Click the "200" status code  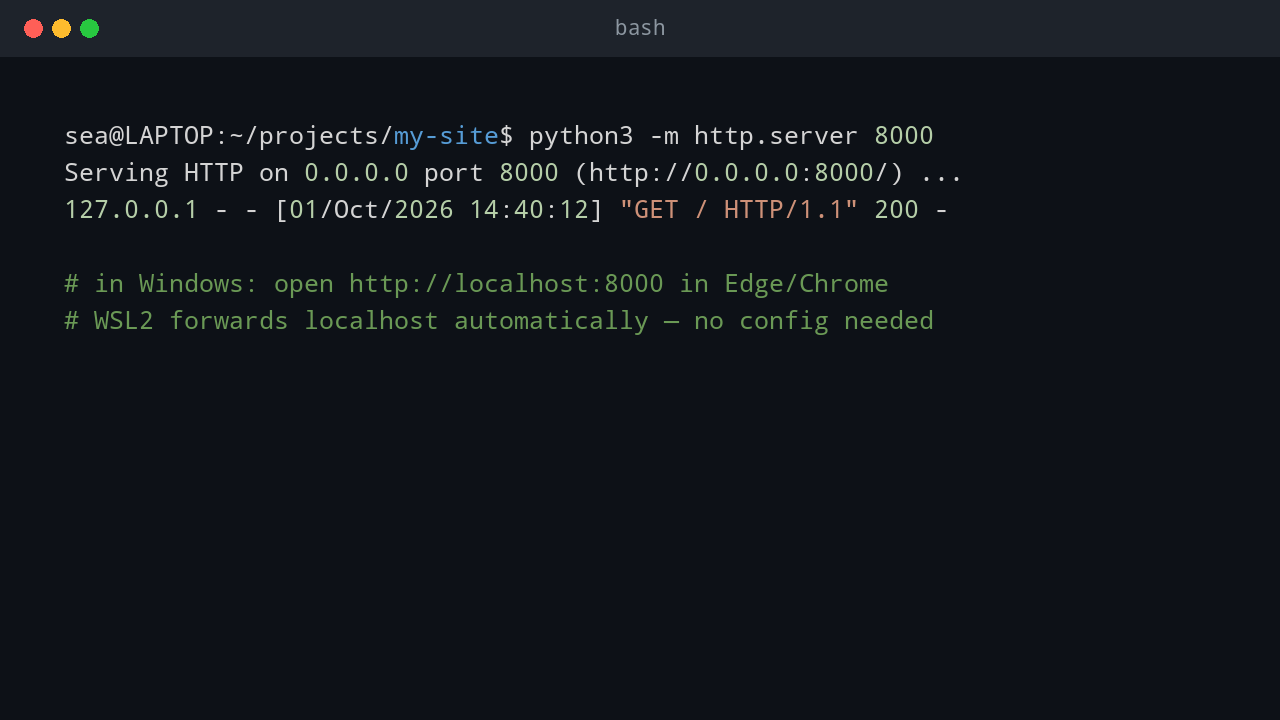coord(896,210)
